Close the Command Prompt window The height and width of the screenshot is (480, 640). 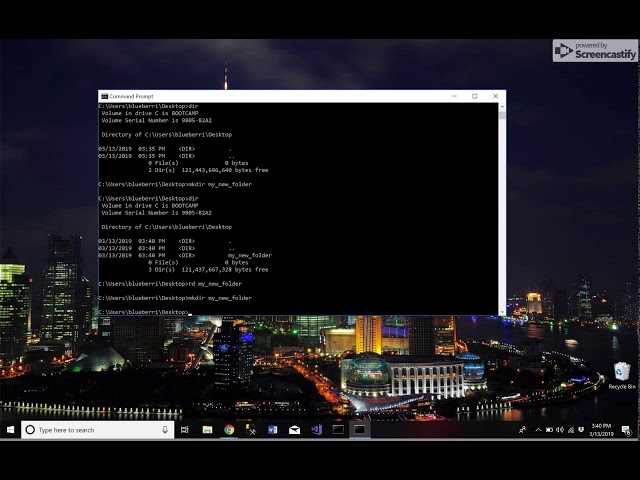click(x=496, y=96)
